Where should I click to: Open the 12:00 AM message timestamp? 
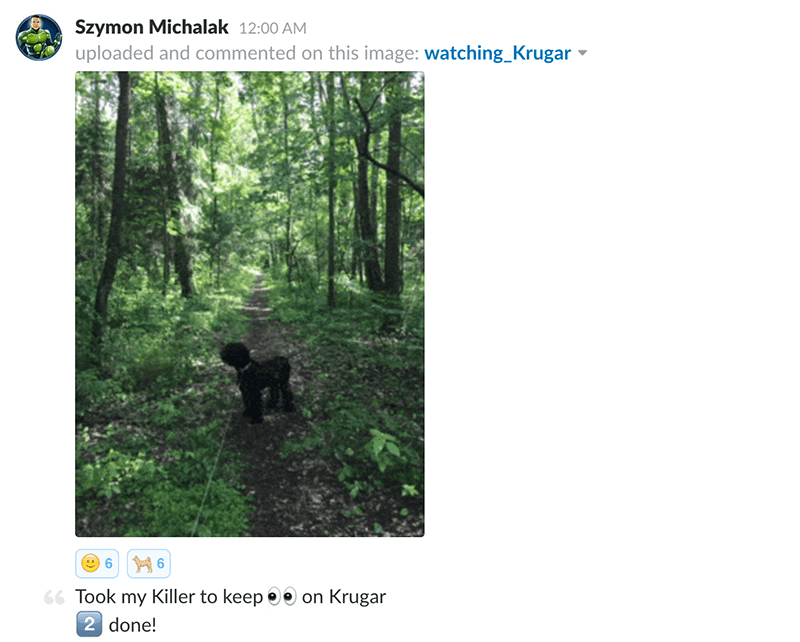272,28
